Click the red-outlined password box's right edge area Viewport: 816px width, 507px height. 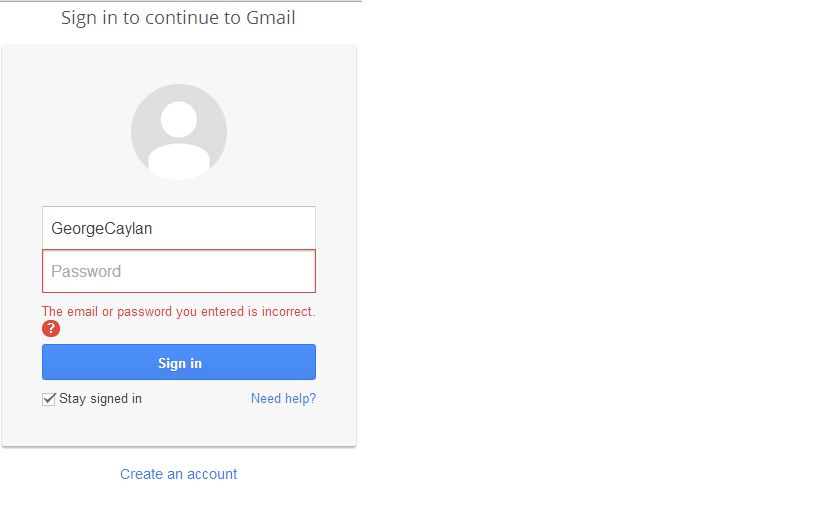click(x=300, y=271)
